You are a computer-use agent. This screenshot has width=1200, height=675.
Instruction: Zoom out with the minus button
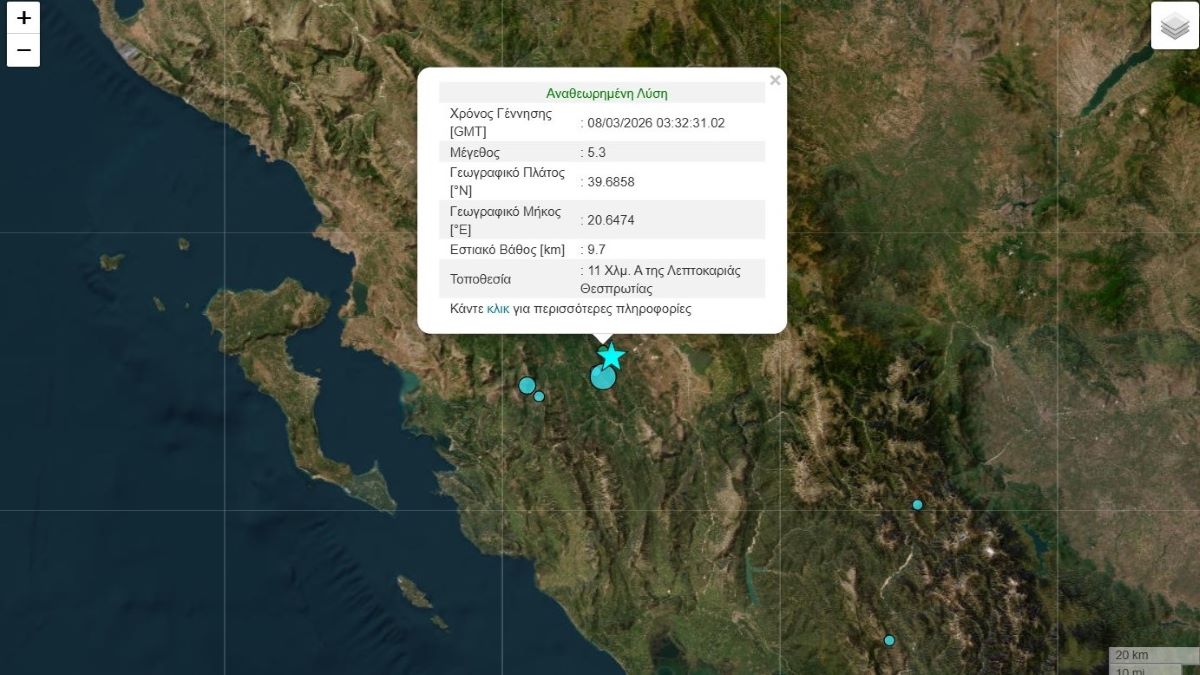click(x=24, y=50)
